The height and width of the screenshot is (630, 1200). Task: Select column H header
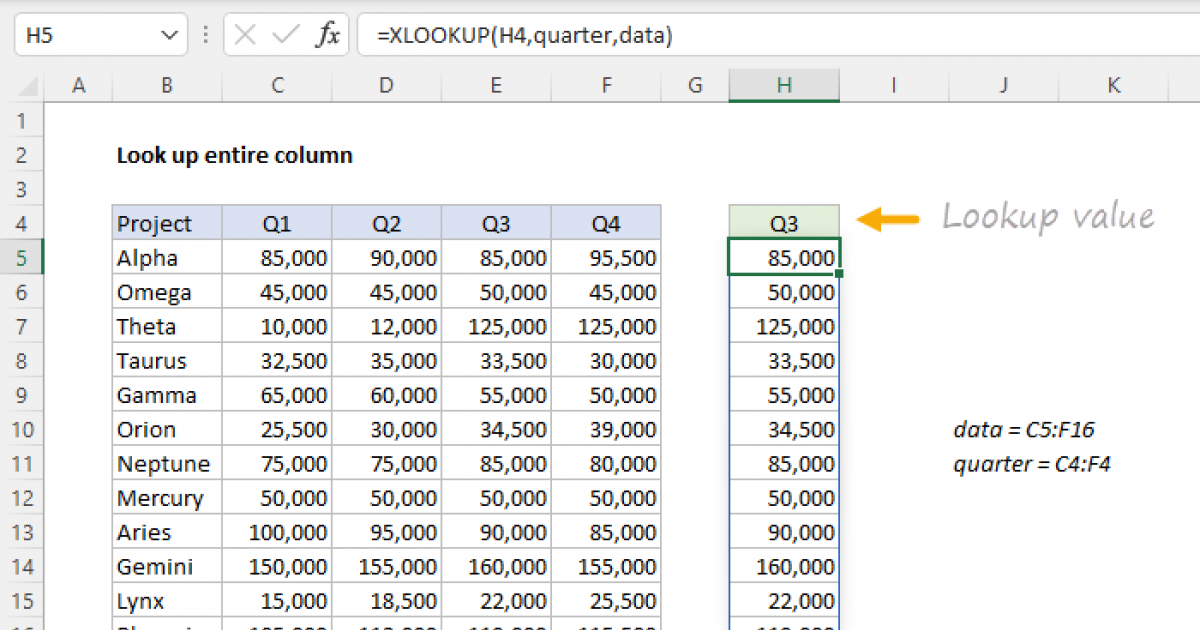point(784,87)
